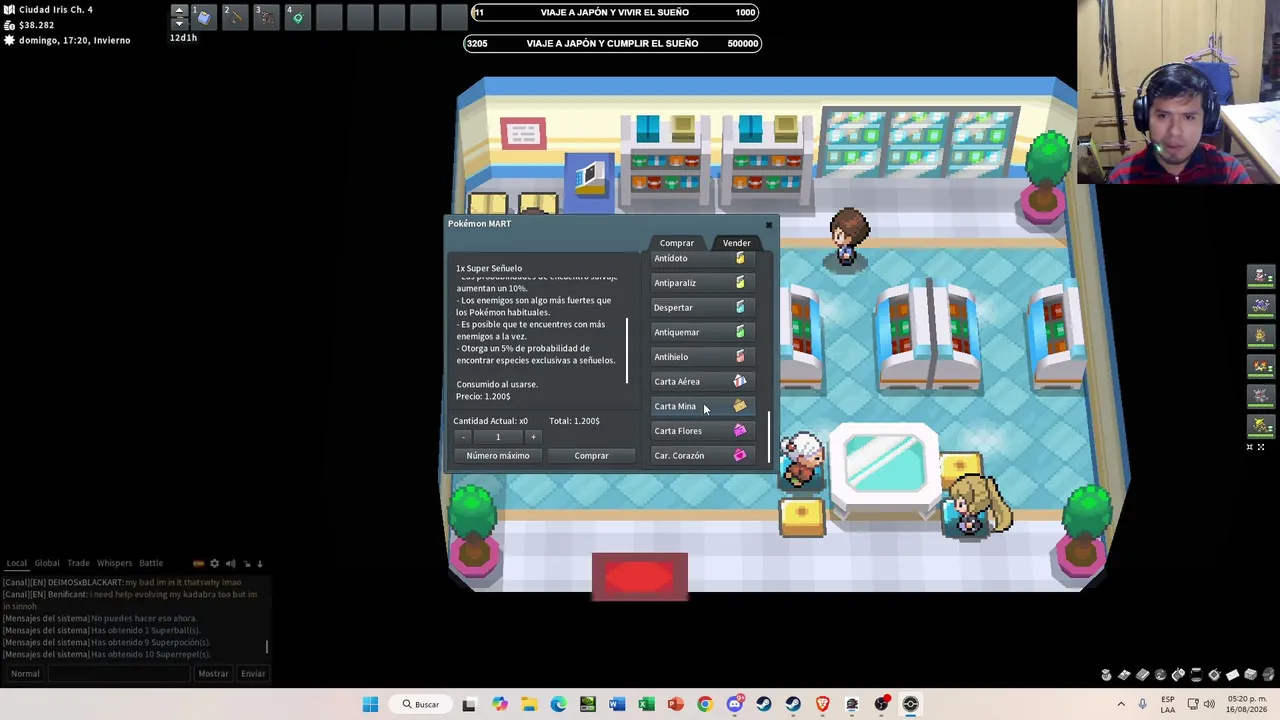Increase purchase quantity with plus button
The image size is (1280, 720).
(533, 437)
